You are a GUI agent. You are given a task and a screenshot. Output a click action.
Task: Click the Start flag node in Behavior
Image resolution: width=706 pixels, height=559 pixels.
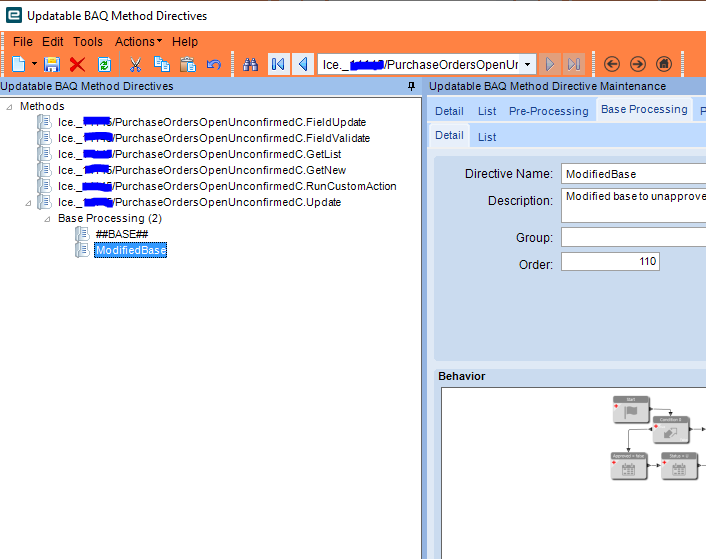(631, 410)
